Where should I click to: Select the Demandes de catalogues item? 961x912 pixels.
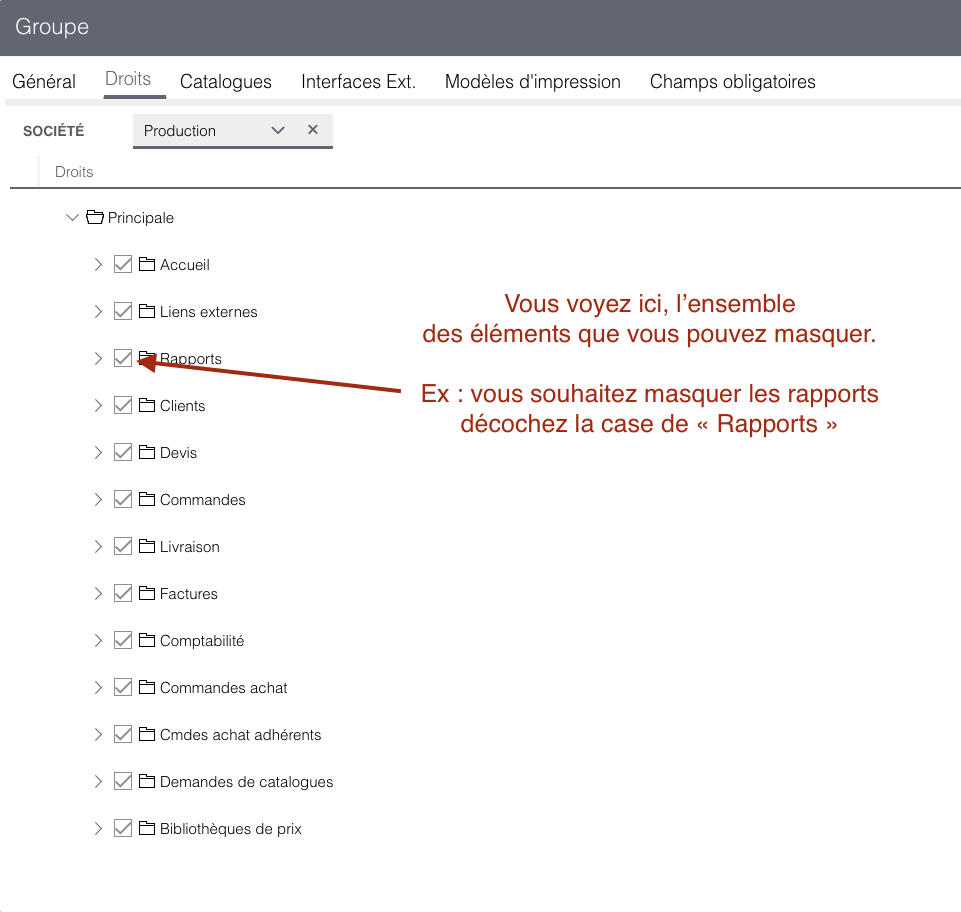pos(246,781)
